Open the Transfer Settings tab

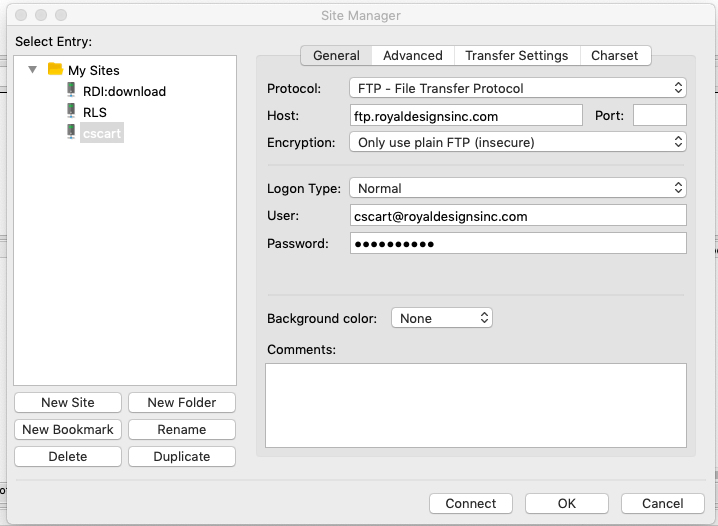tap(517, 55)
